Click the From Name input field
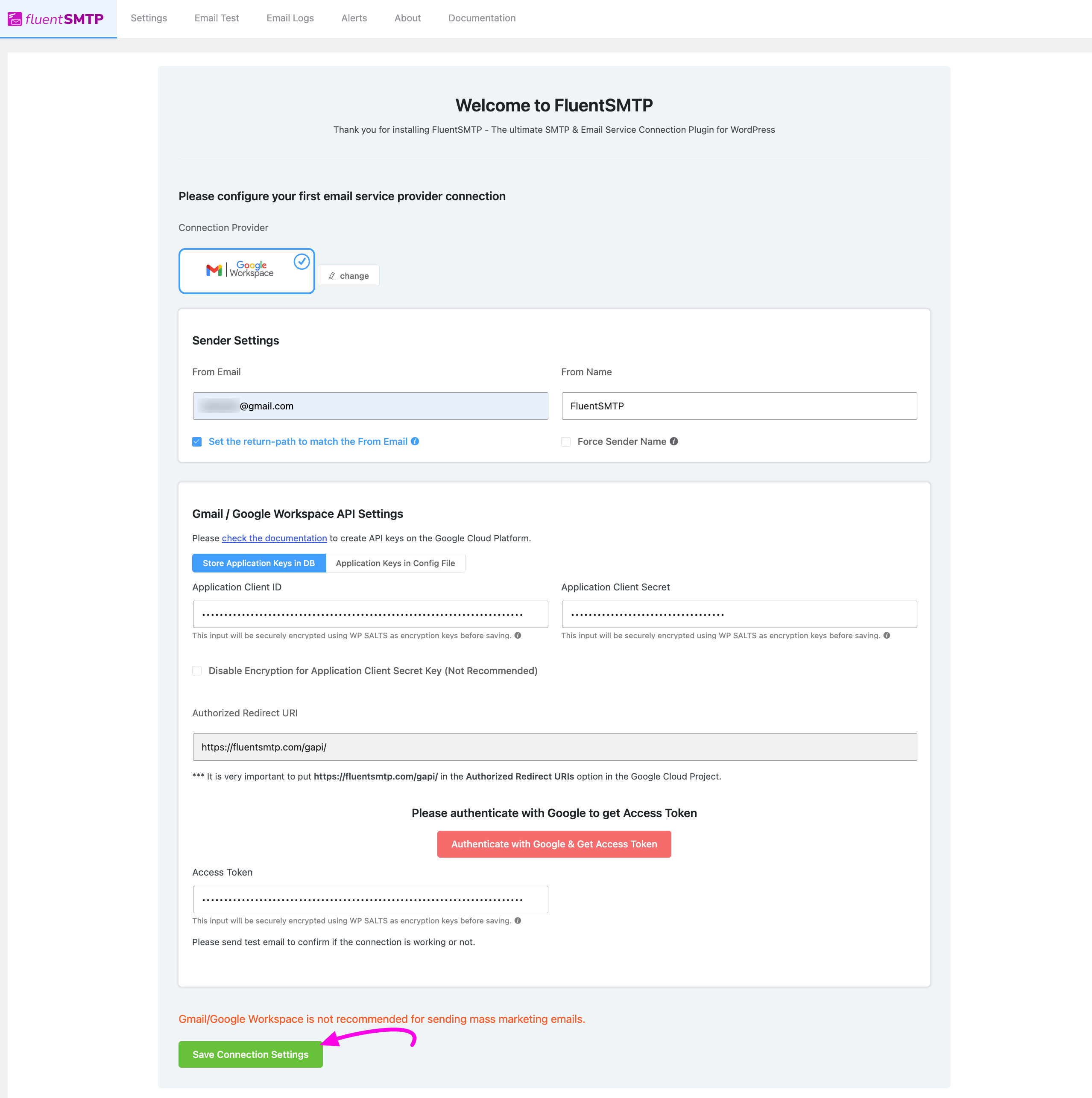This screenshot has height=1098, width=1092. [739, 406]
